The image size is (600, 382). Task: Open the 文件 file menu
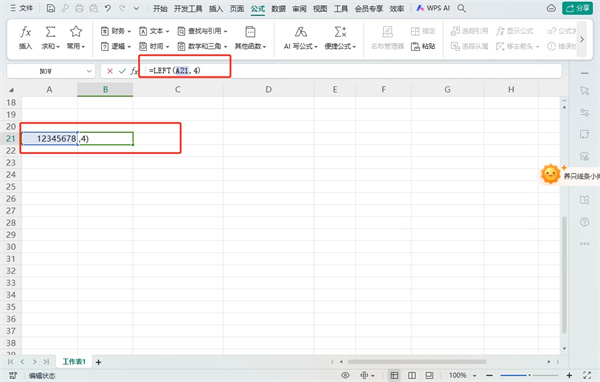[22, 8]
